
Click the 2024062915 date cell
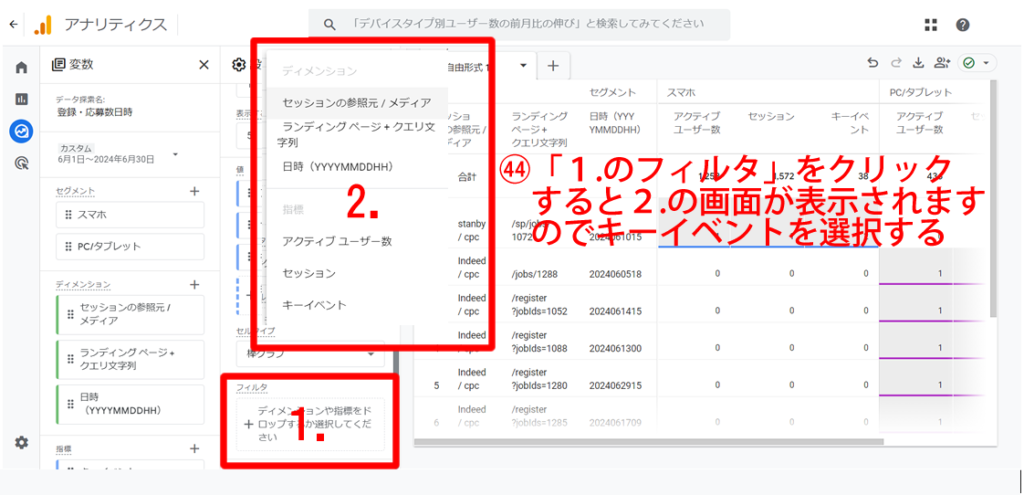coord(615,385)
